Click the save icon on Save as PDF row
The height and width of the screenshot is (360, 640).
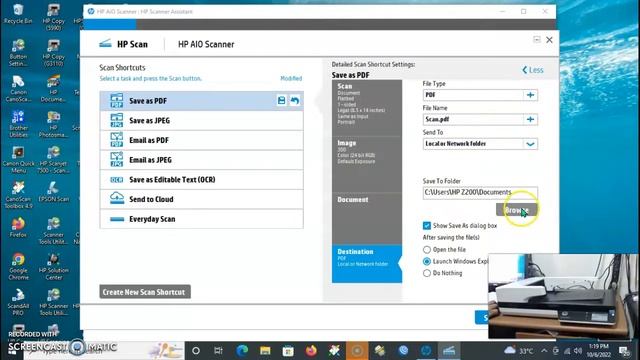click(281, 100)
